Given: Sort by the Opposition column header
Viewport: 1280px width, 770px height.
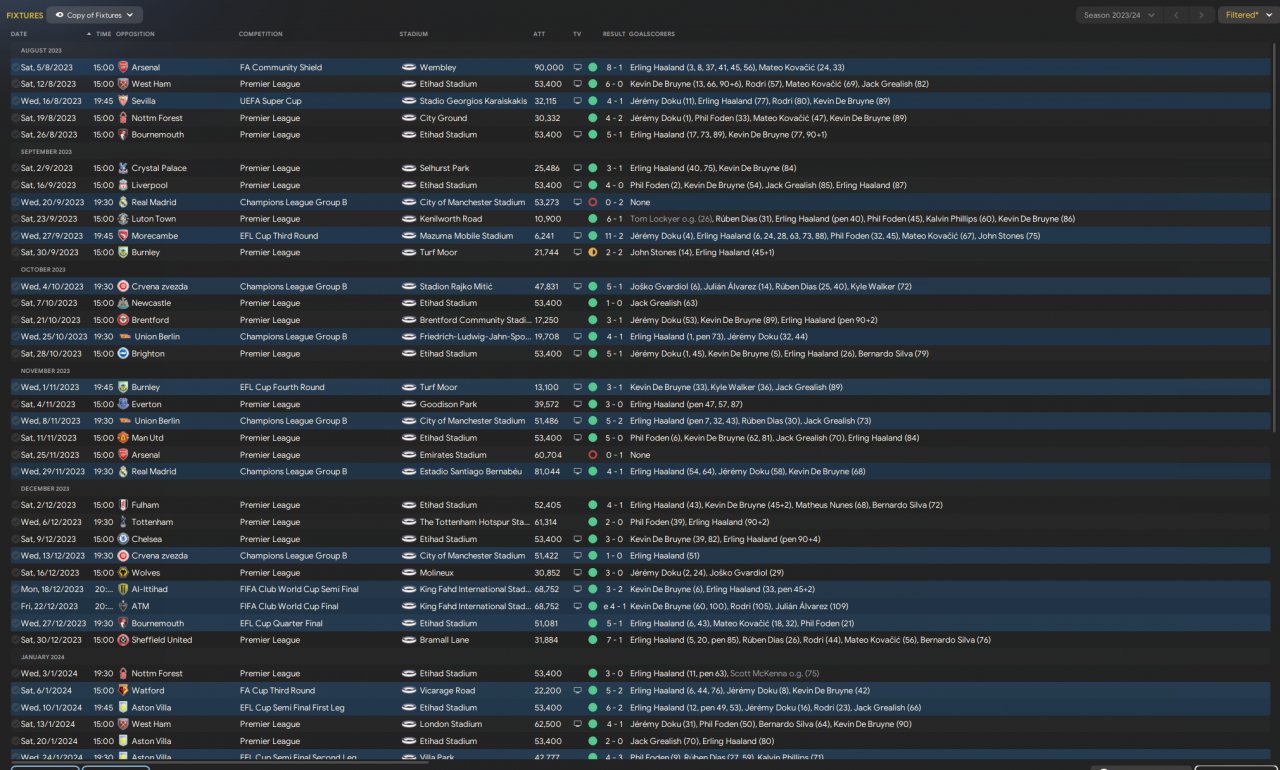Looking at the screenshot, I should (x=135, y=34).
